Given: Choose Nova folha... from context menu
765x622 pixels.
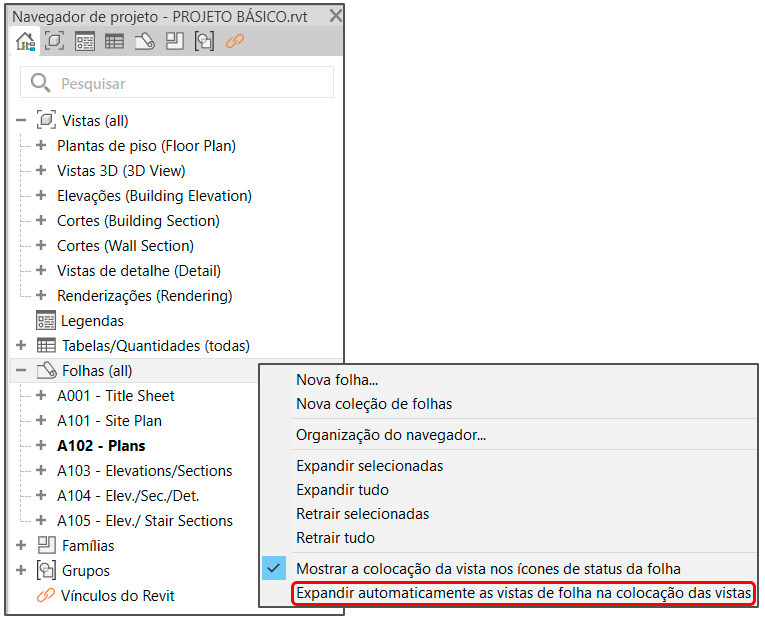Looking at the screenshot, I should [337, 380].
